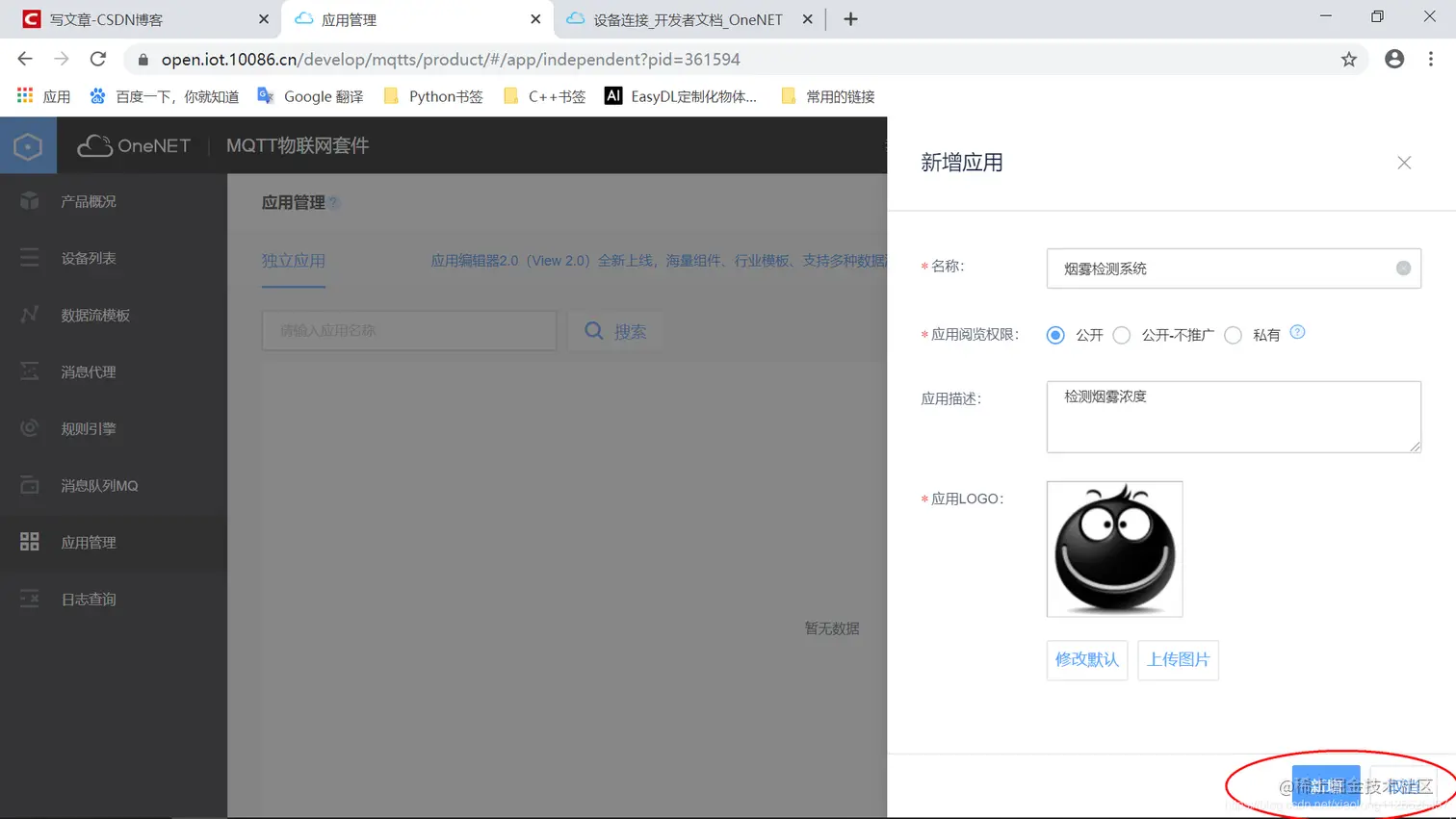Select the 私有 radio option
This screenshot has width=1456, height=819.
point(1233,335)
